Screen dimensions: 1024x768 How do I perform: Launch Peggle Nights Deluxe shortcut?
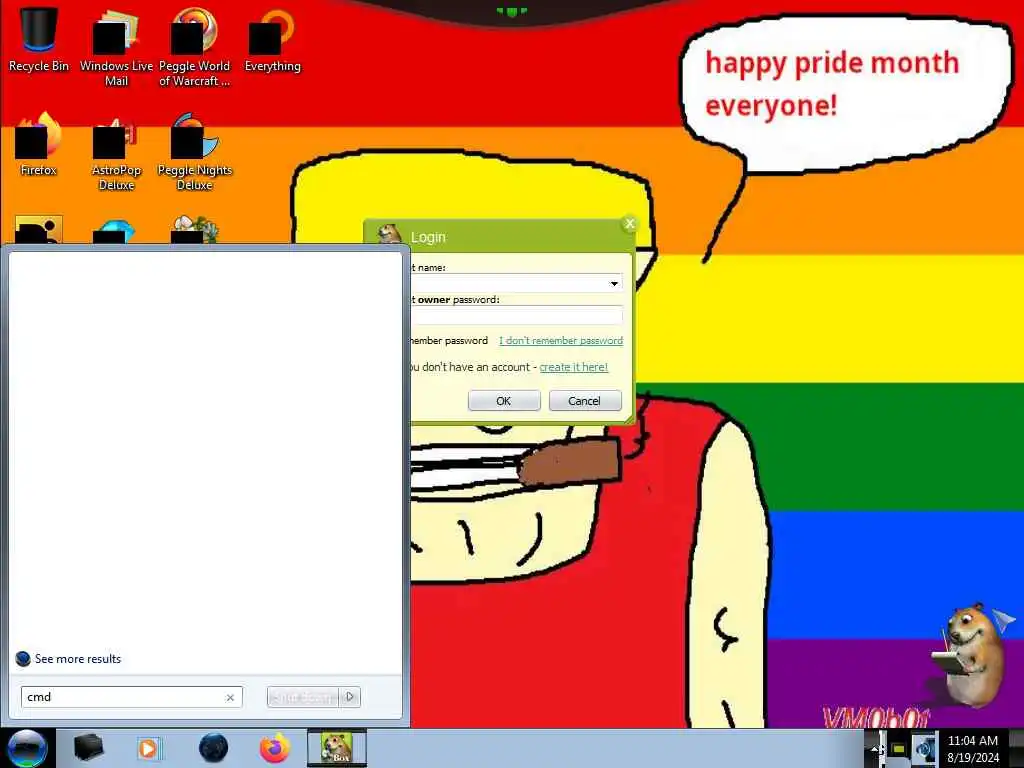pos(194,152)
